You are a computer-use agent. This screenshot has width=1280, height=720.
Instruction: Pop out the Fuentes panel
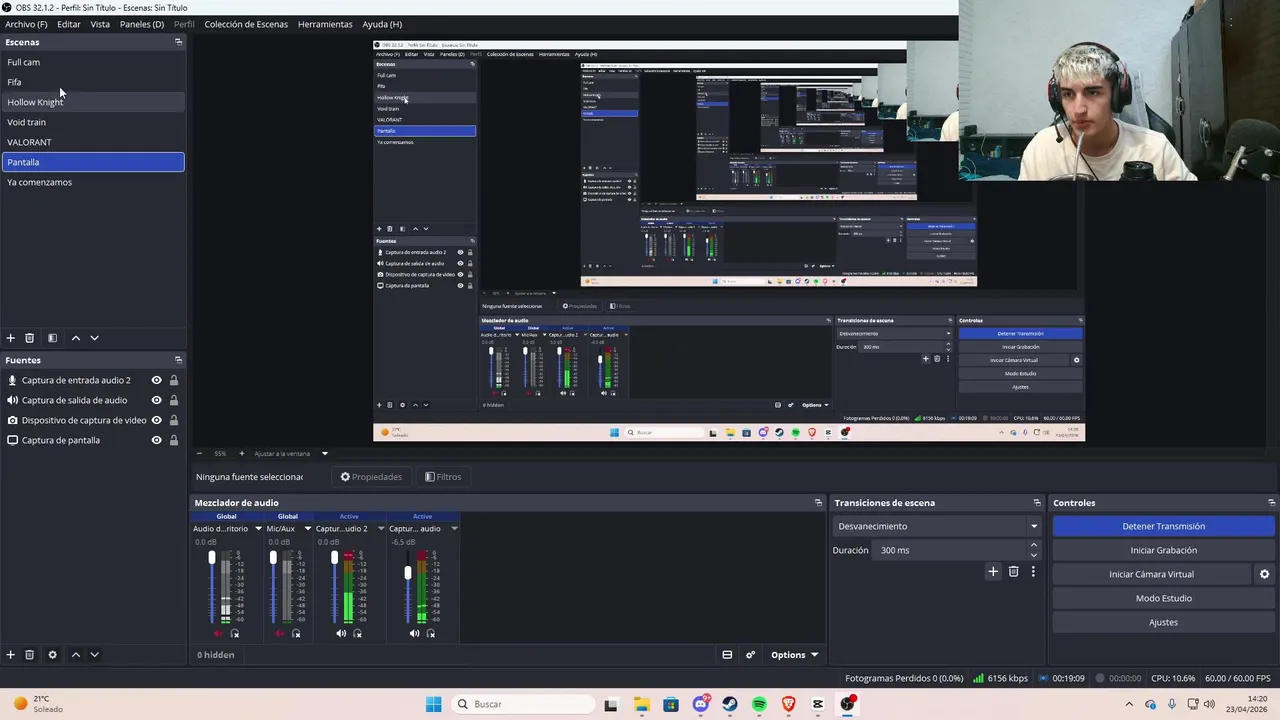[178, 360]
